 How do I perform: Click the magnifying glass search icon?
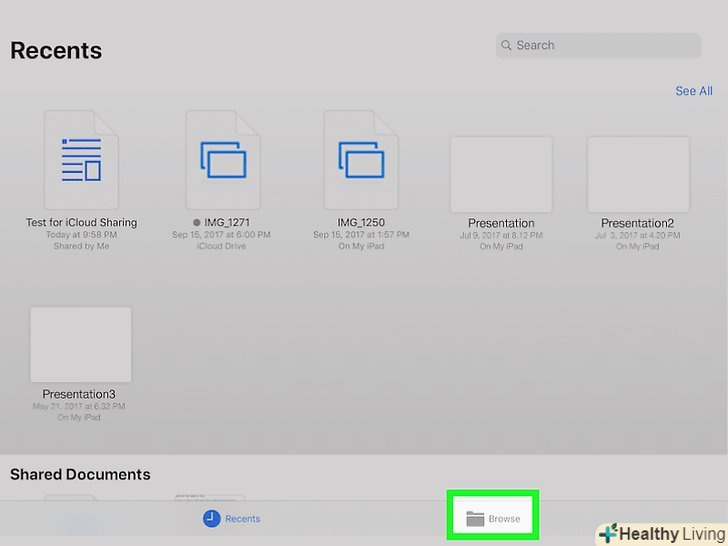507,45
